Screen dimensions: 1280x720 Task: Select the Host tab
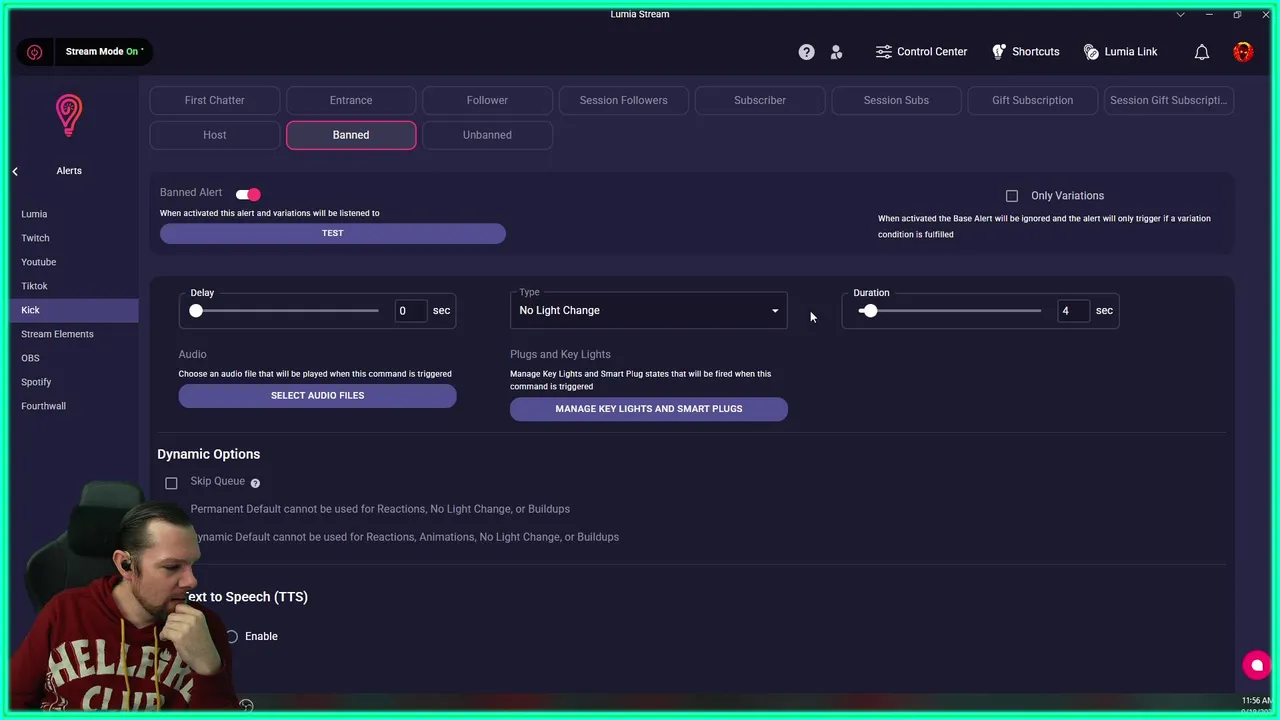click(x=215, y=135)
